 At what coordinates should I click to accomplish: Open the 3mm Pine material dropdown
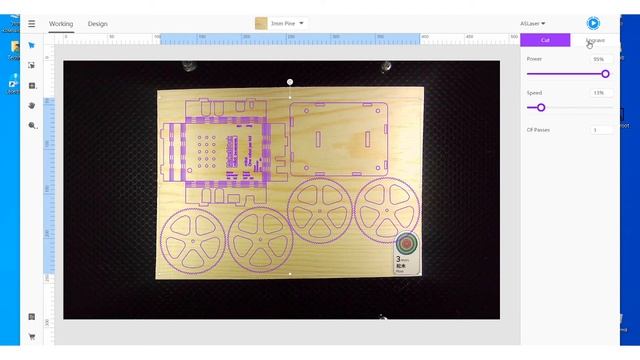(x=287, y=23)
